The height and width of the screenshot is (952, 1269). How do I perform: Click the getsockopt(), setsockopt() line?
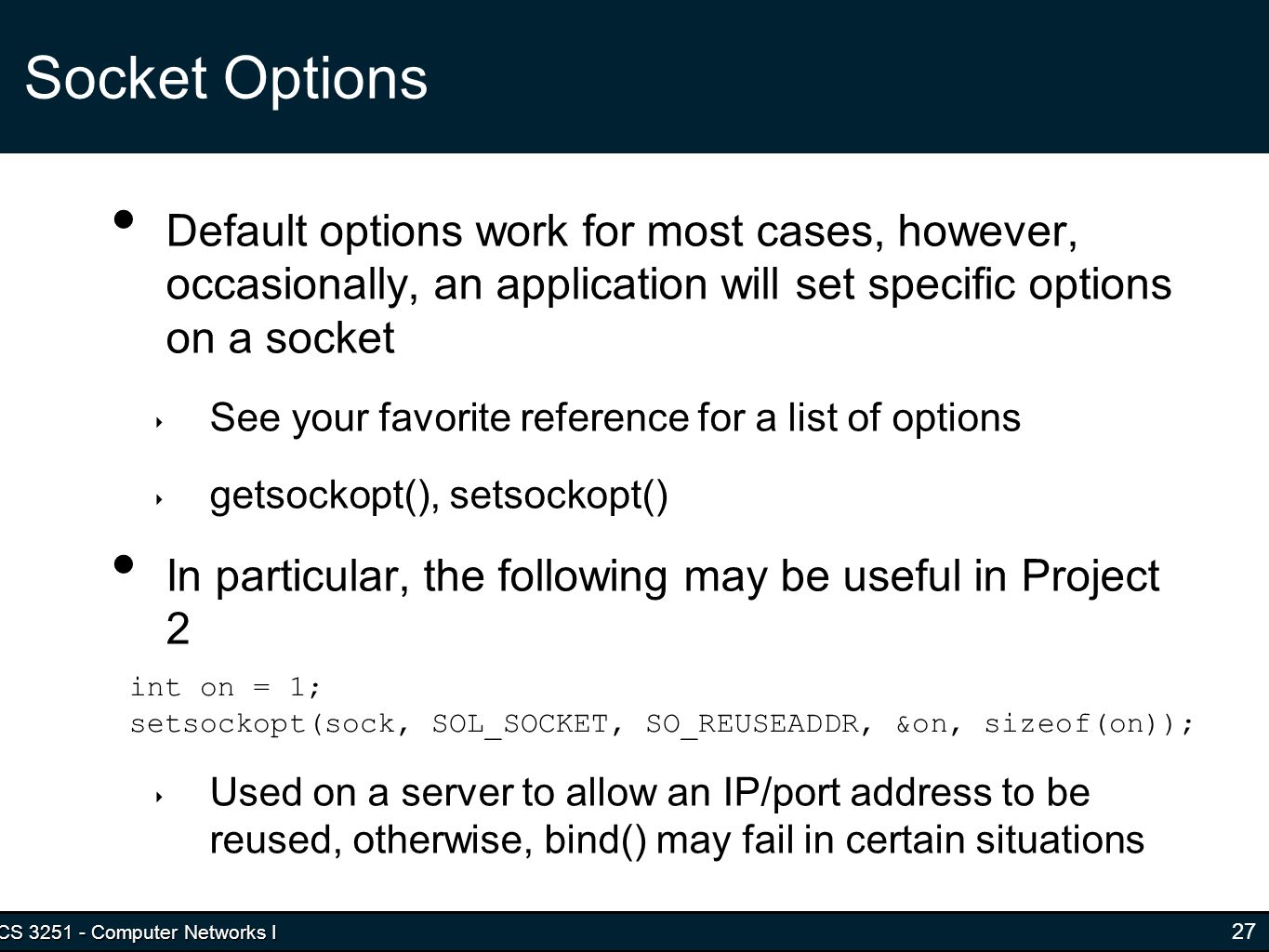click(x=439, y=496)
